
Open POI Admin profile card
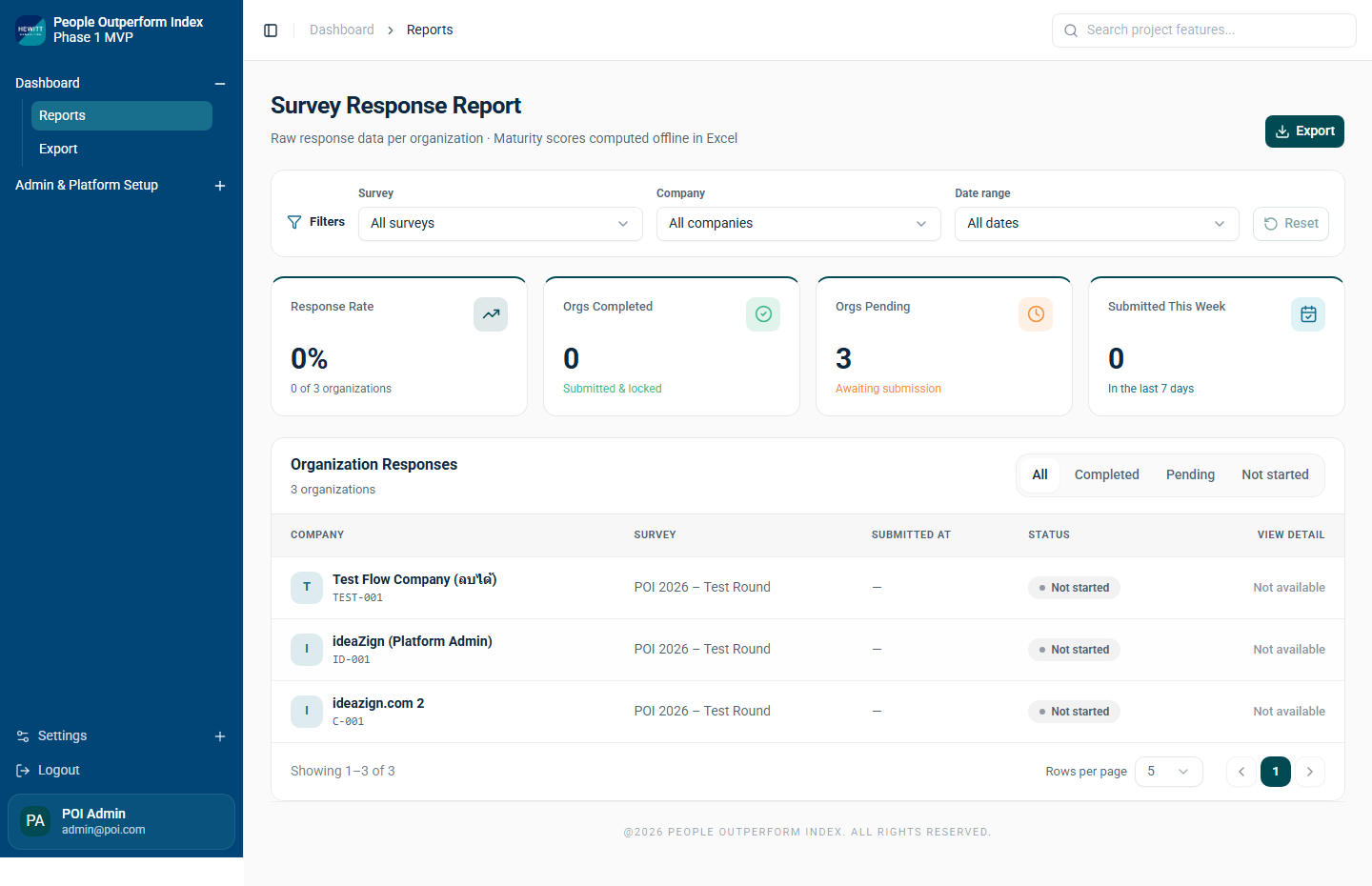tap(121, 821)
